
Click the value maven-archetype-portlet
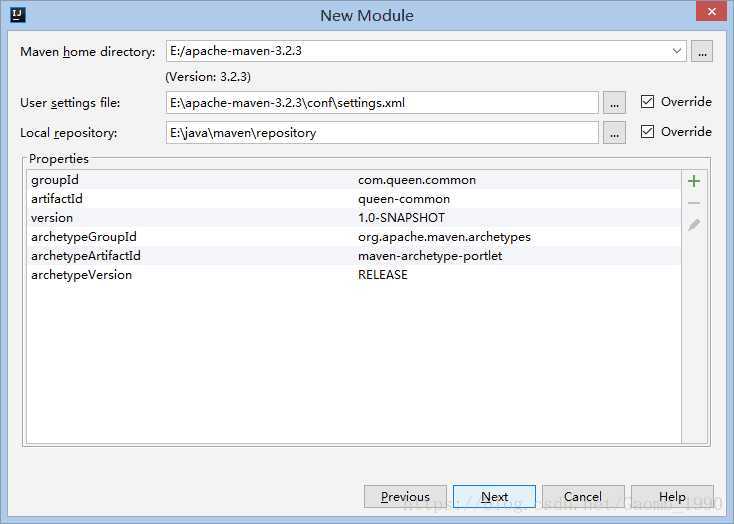(430, 256)
